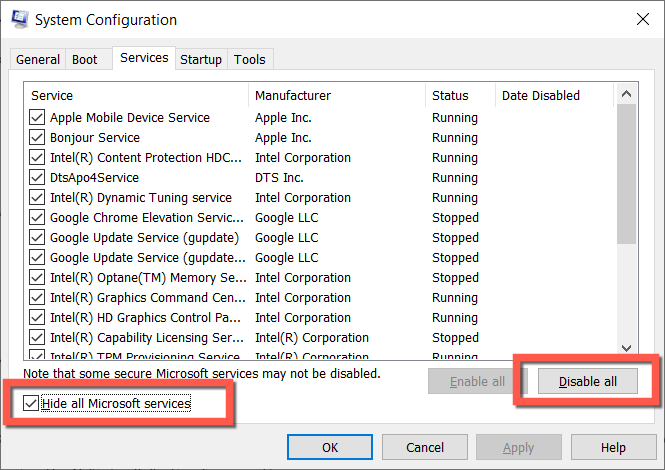Screen dimensions: 665x470
Task: Click the Disable all button
Action: 587,381
